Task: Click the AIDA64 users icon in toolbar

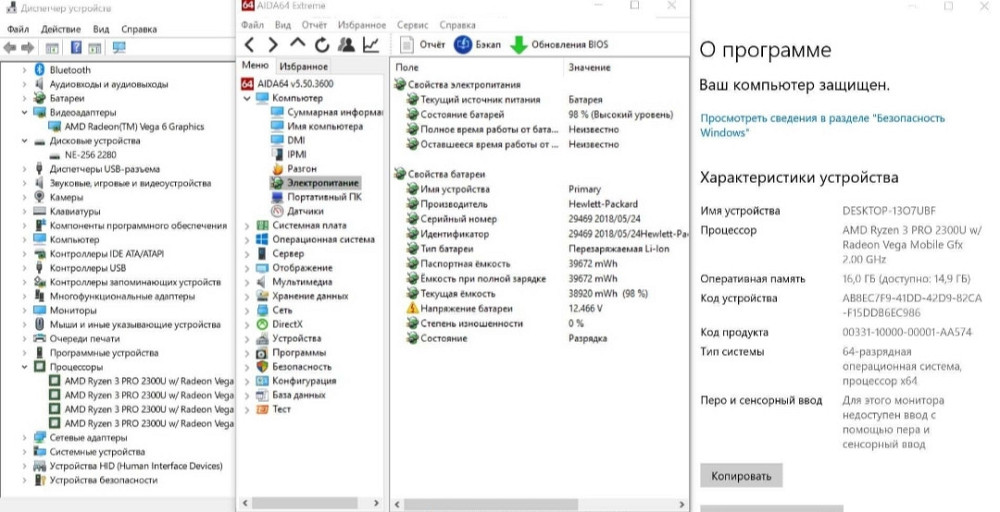Action: 346,44
